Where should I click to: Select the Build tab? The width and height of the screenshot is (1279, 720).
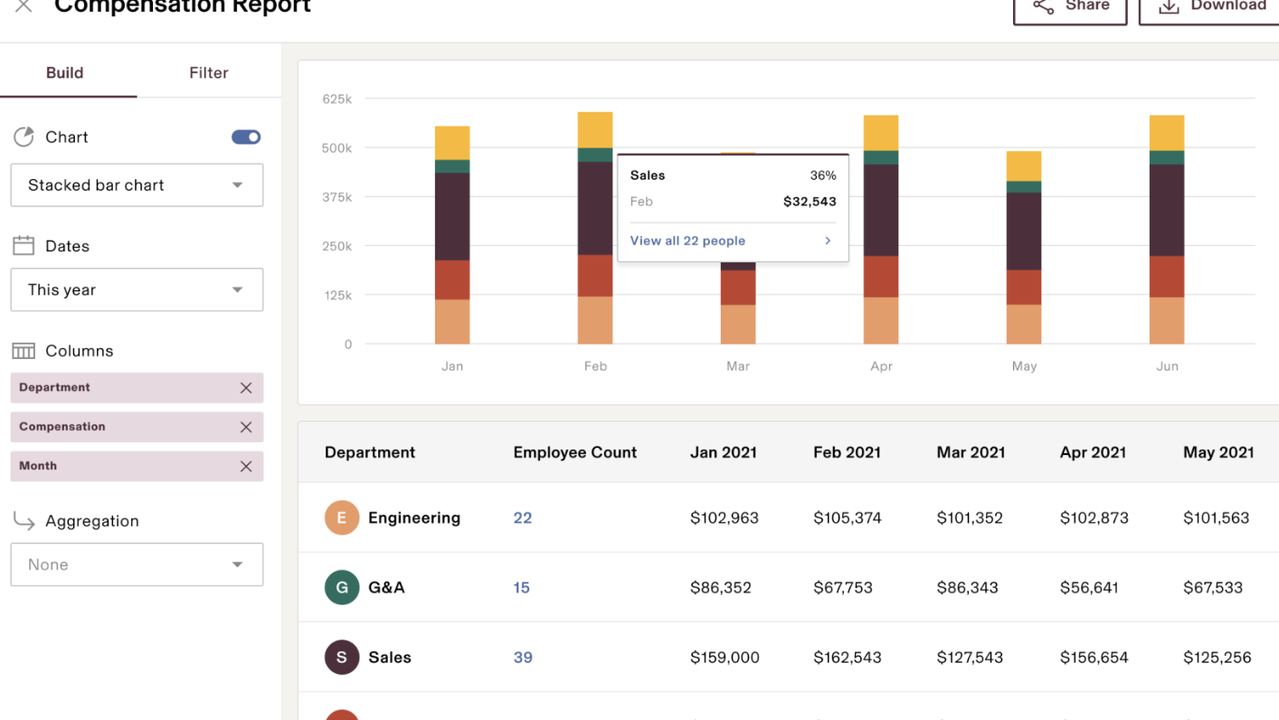(64, 72)
